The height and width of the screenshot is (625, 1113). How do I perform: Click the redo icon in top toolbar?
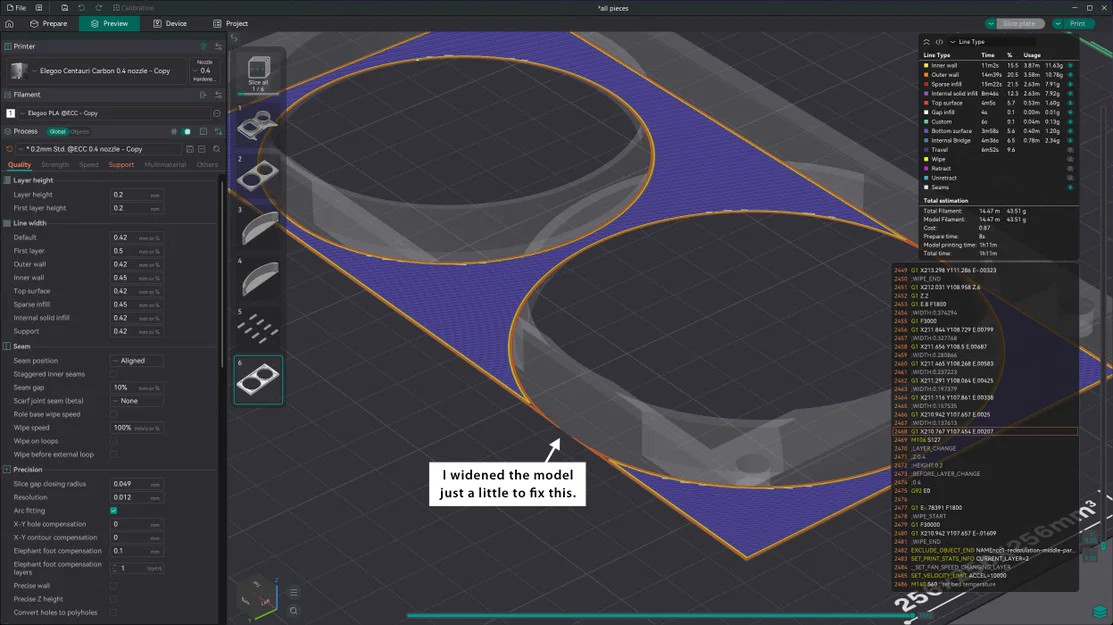(99, 8)
